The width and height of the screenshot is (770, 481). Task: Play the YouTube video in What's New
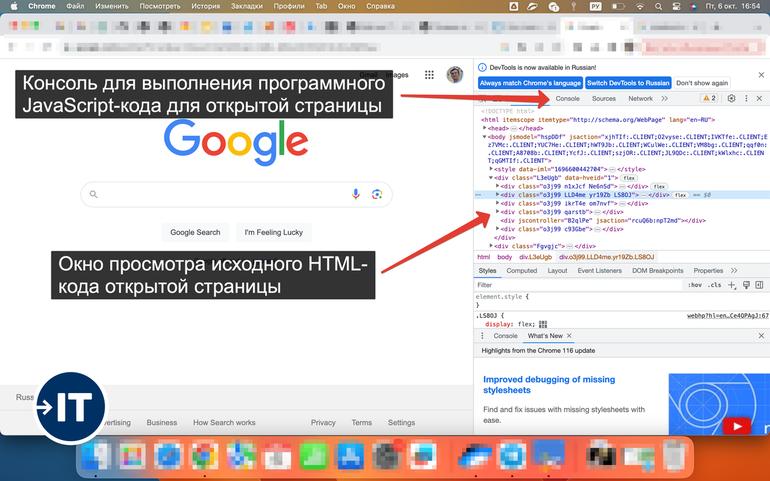737,426
